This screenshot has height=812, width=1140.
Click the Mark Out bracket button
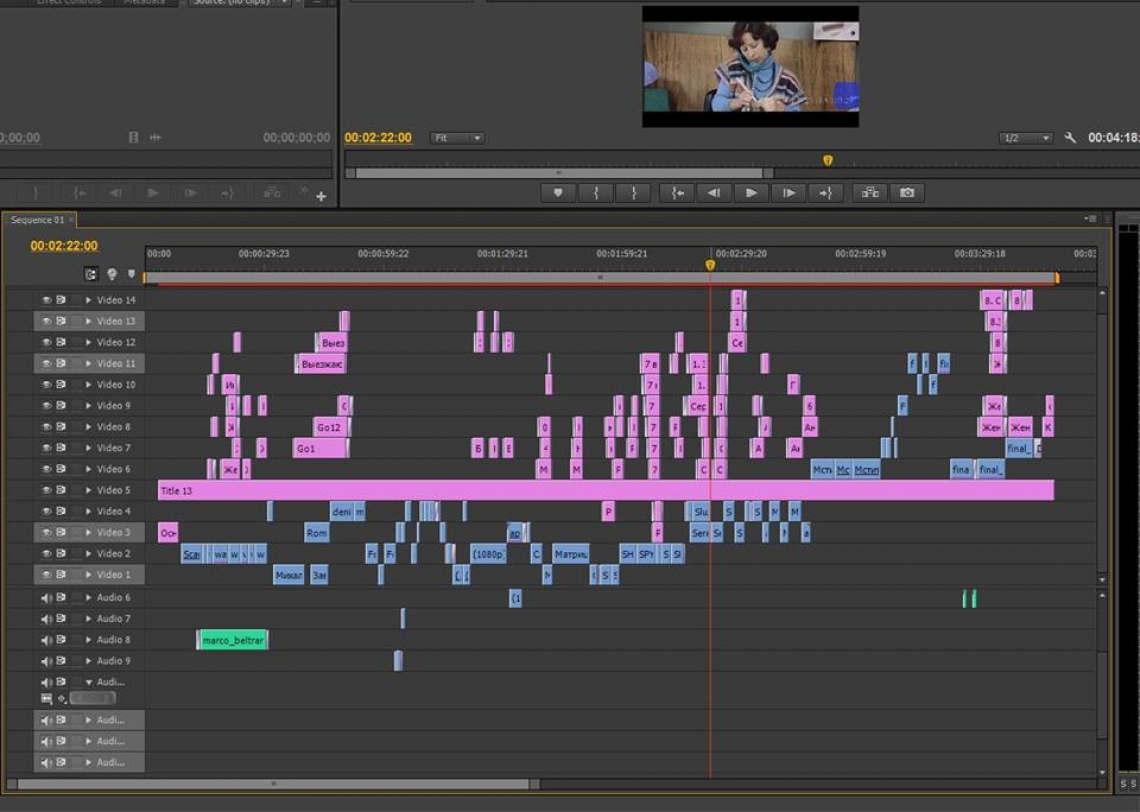point(634,193)
